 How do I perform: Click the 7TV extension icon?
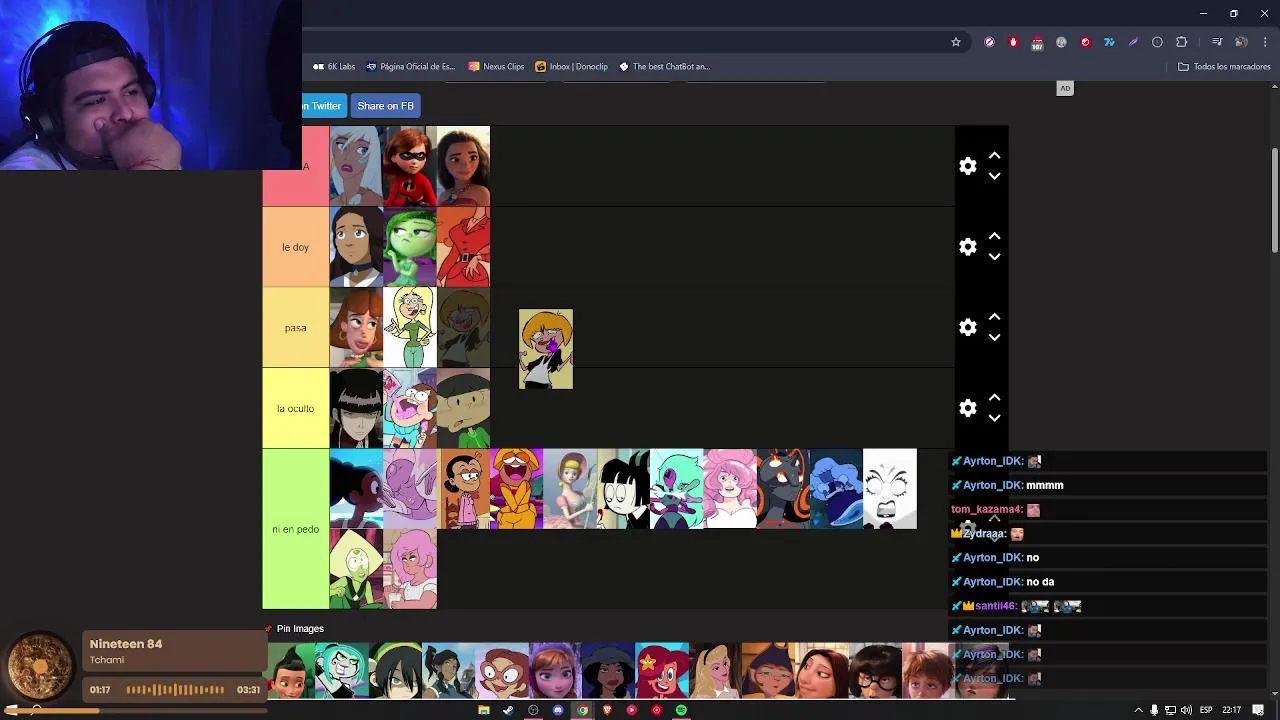tap(1109, 42)
